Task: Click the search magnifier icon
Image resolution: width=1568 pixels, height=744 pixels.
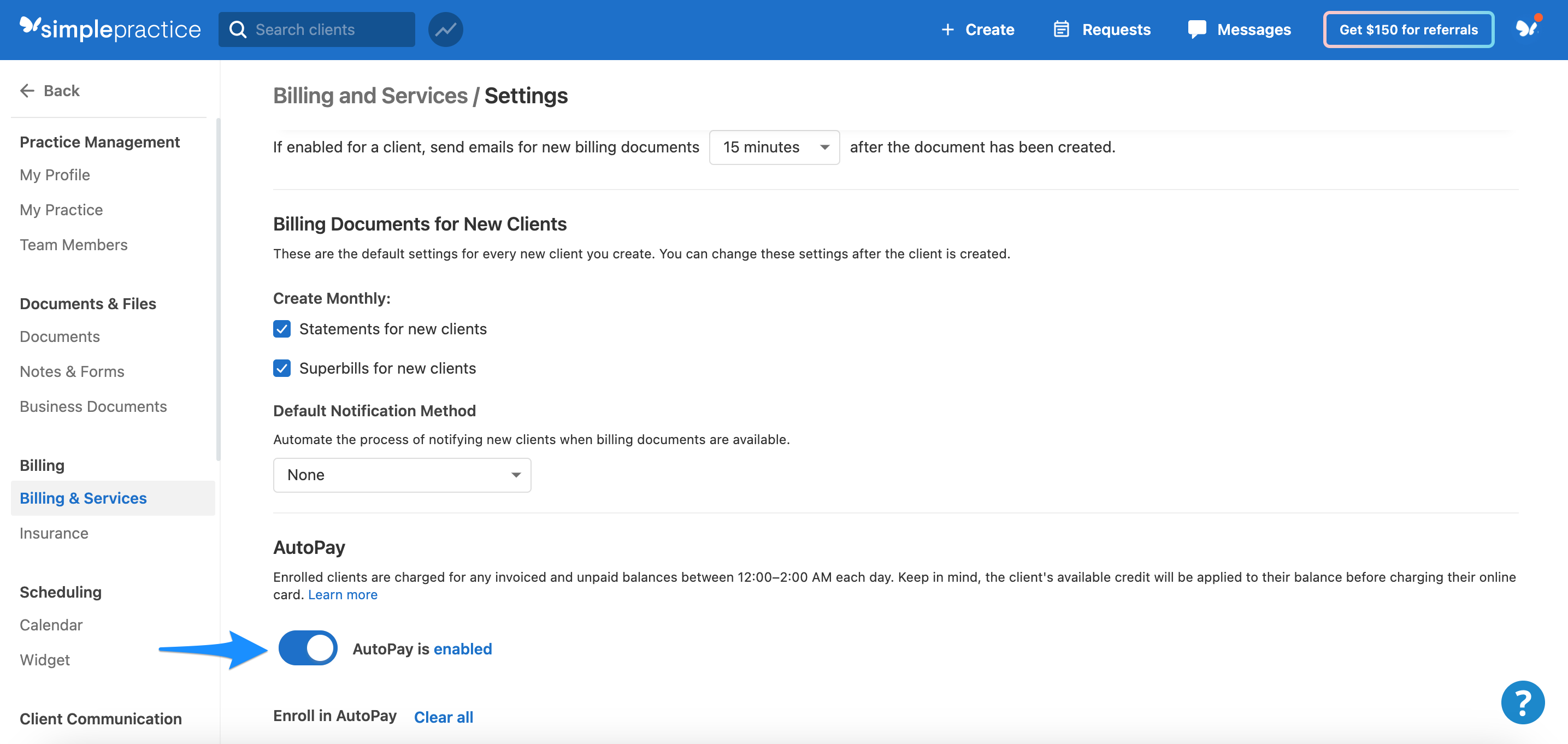Action: tap(238, 29)
